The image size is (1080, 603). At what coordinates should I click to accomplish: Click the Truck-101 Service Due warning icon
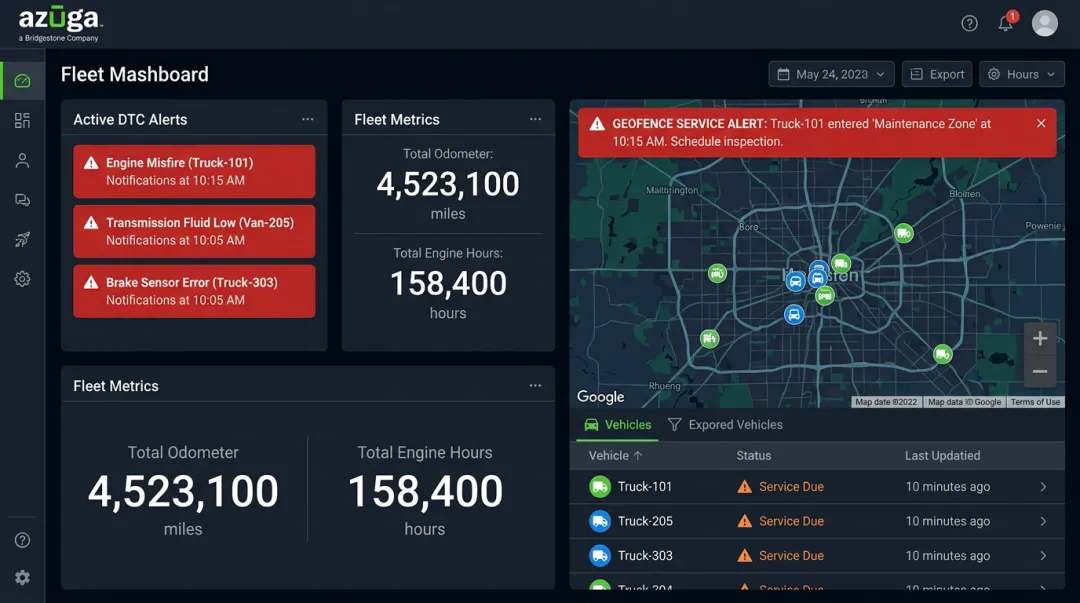[745, 487]
